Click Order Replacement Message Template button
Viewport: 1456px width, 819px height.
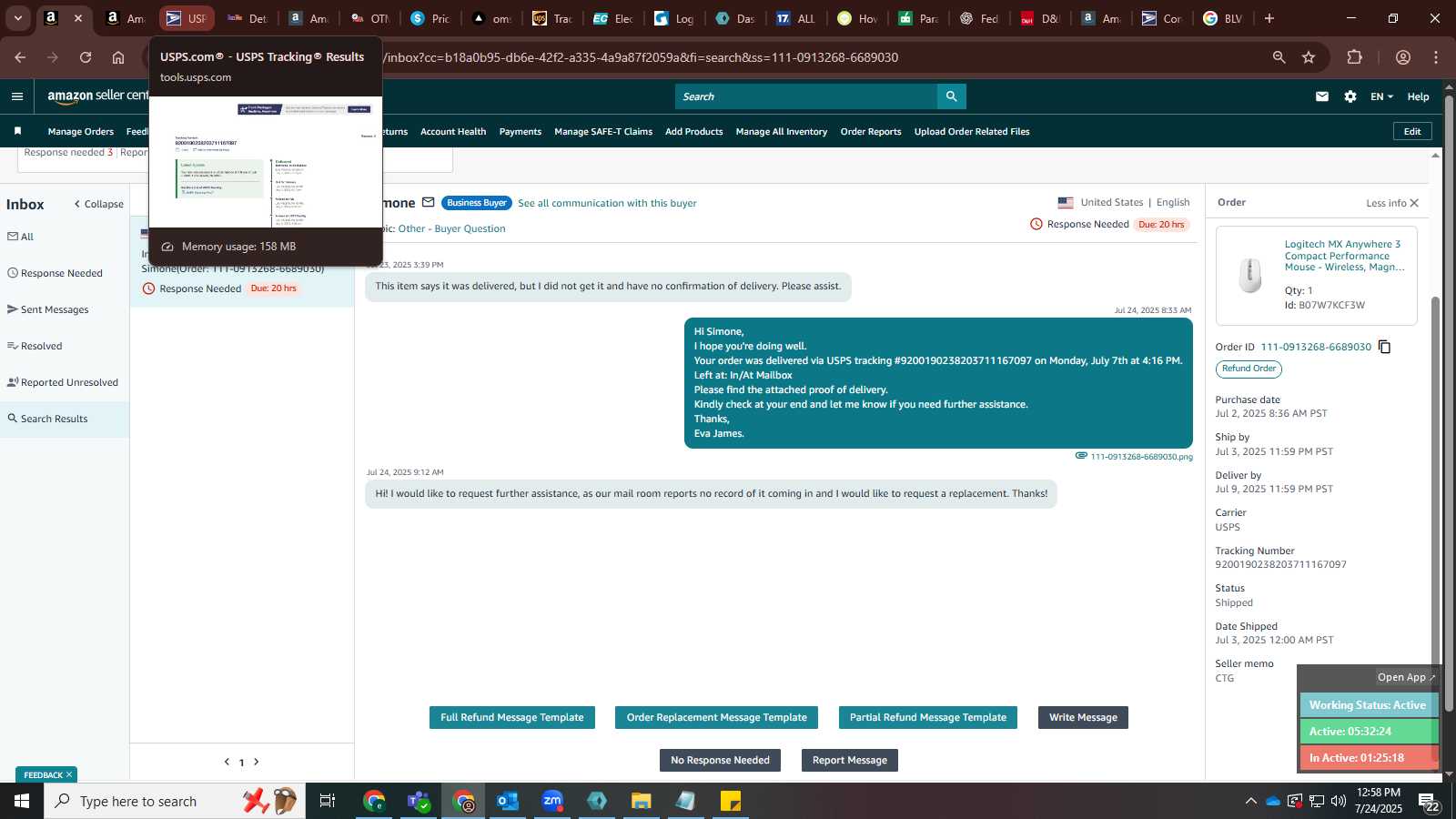(717, 717)
